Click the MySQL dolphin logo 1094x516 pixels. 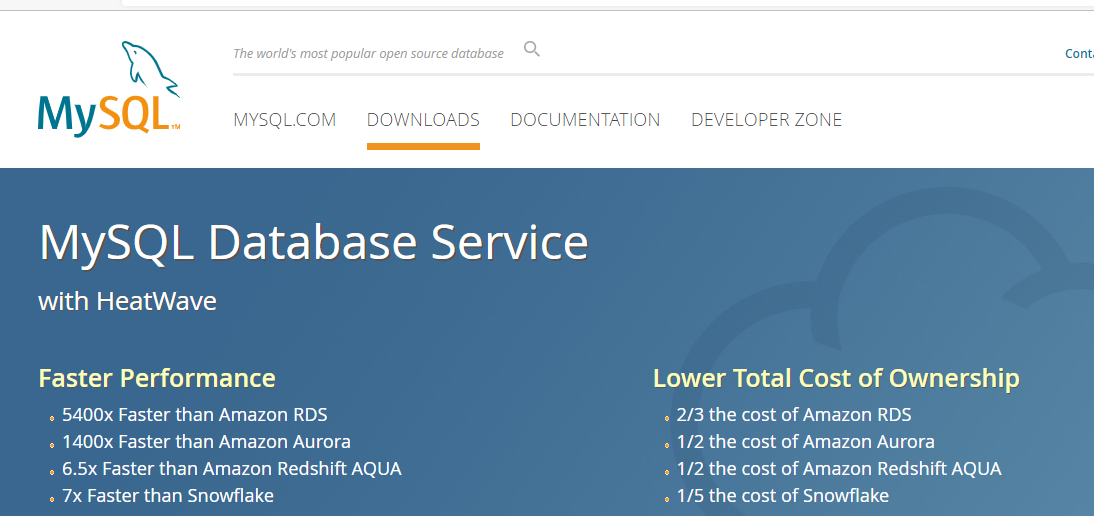(110, 89)
